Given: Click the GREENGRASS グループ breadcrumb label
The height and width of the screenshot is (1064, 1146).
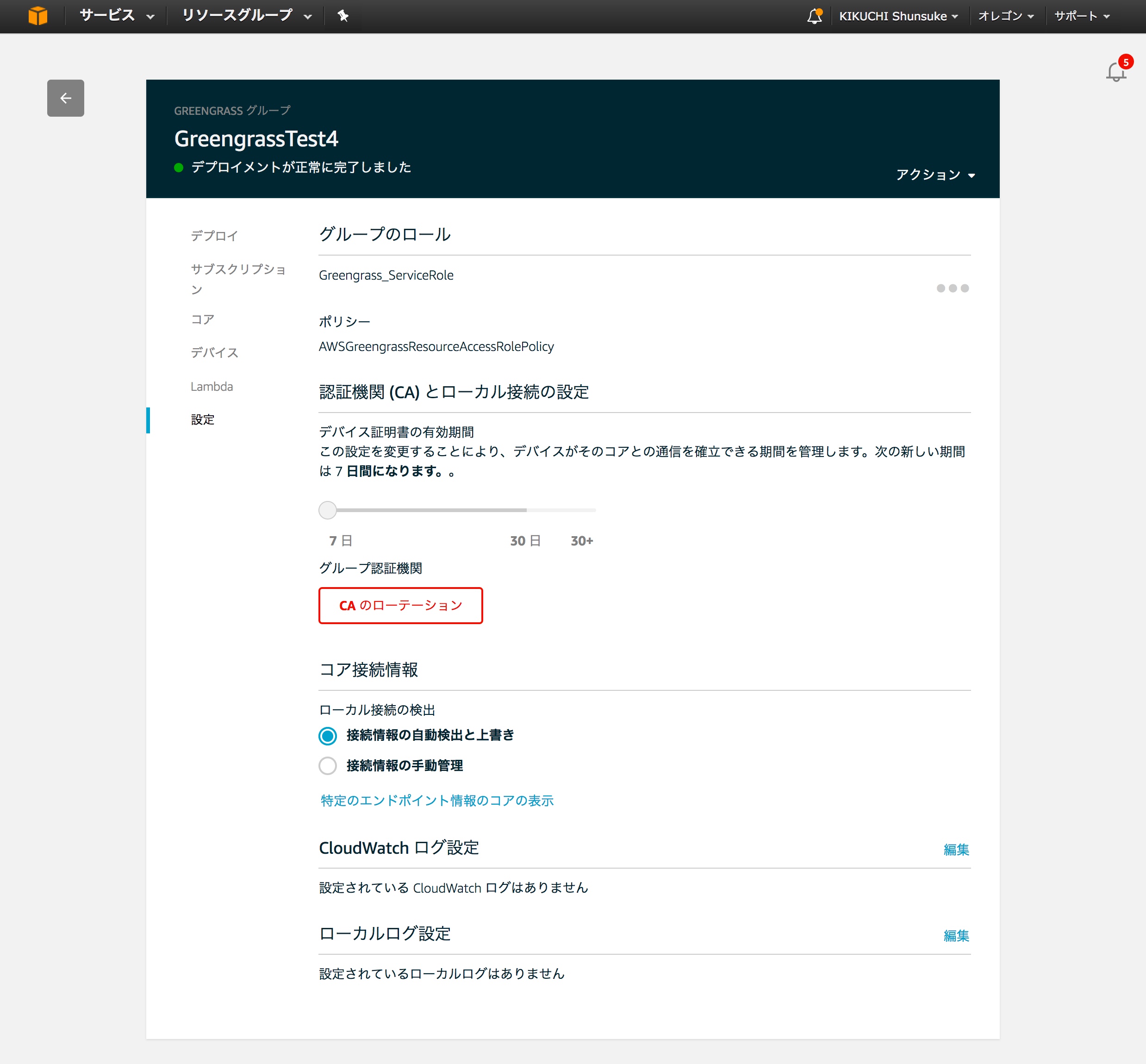Looking at the screenshot, I should pyautogui.click(x=232, y=111).
